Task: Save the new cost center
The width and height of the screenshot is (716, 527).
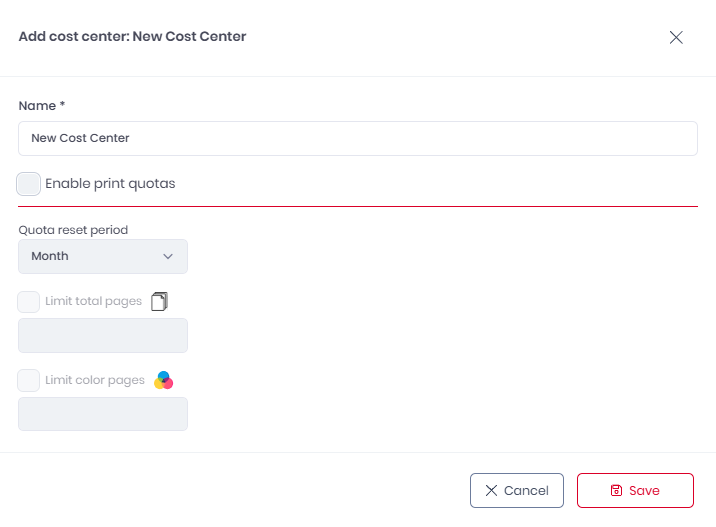Action: click(635, 491)
